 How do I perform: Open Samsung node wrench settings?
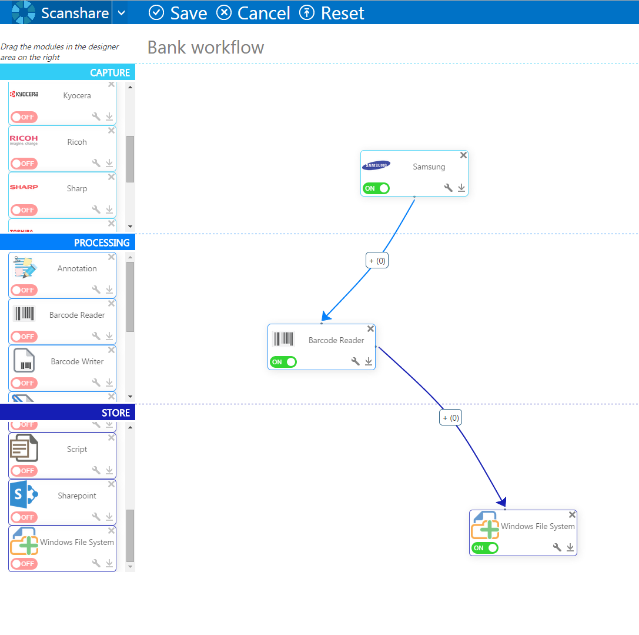(448, 188)
